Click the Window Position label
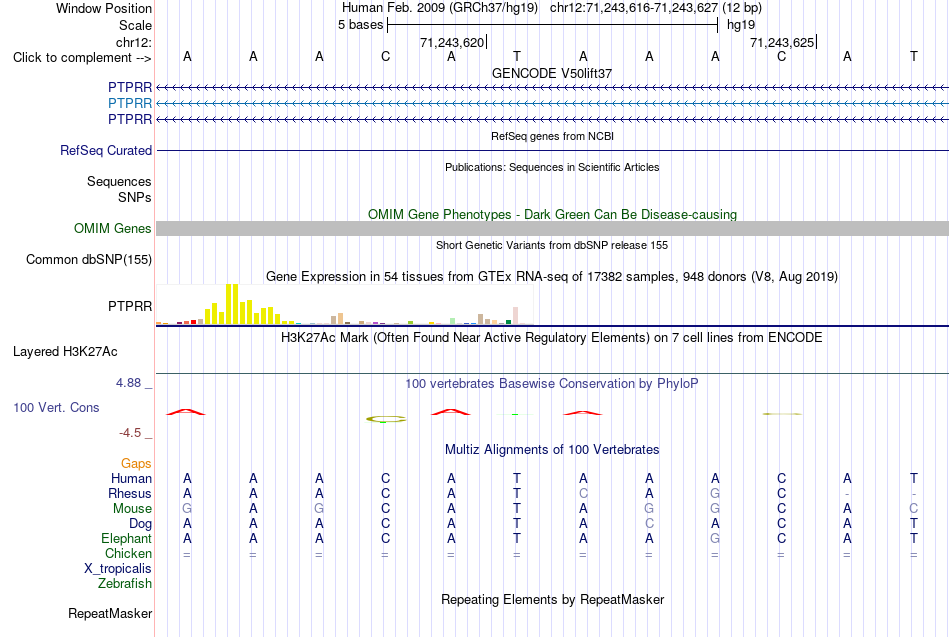The height and width of the screenshot is (637, 950). [x=104, y=8]
